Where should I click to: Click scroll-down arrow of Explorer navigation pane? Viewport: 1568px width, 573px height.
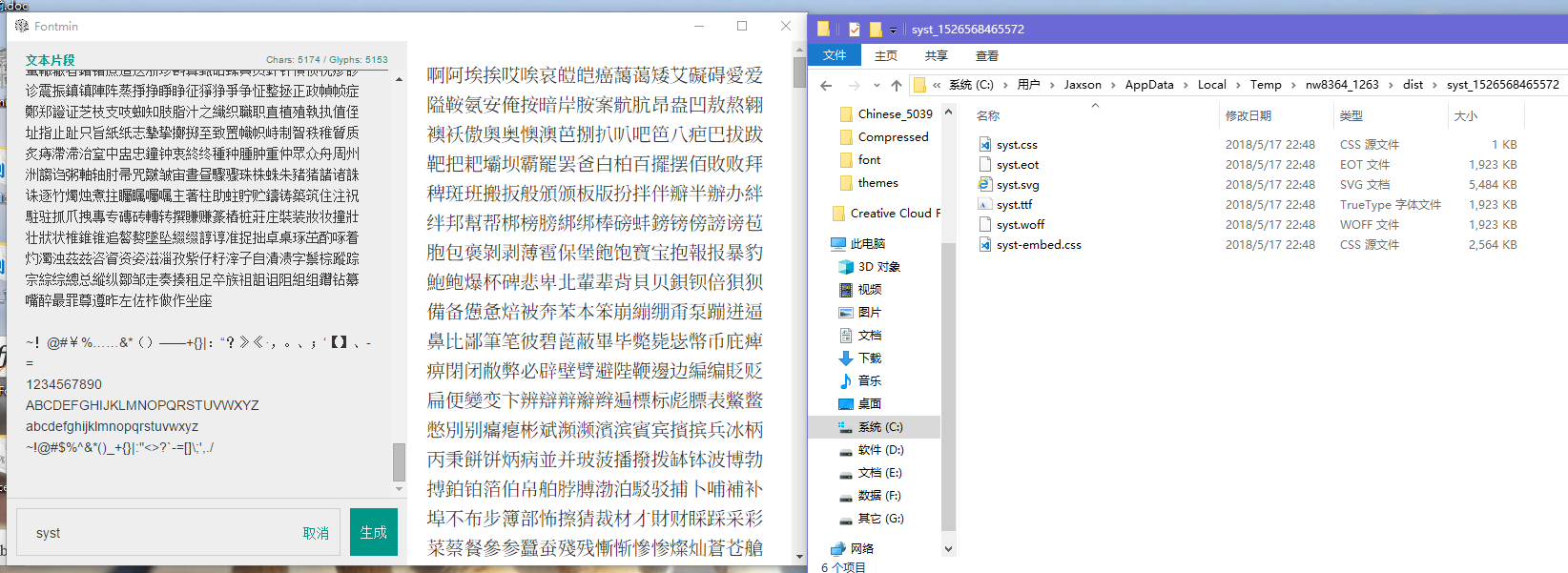coord(948,548)
